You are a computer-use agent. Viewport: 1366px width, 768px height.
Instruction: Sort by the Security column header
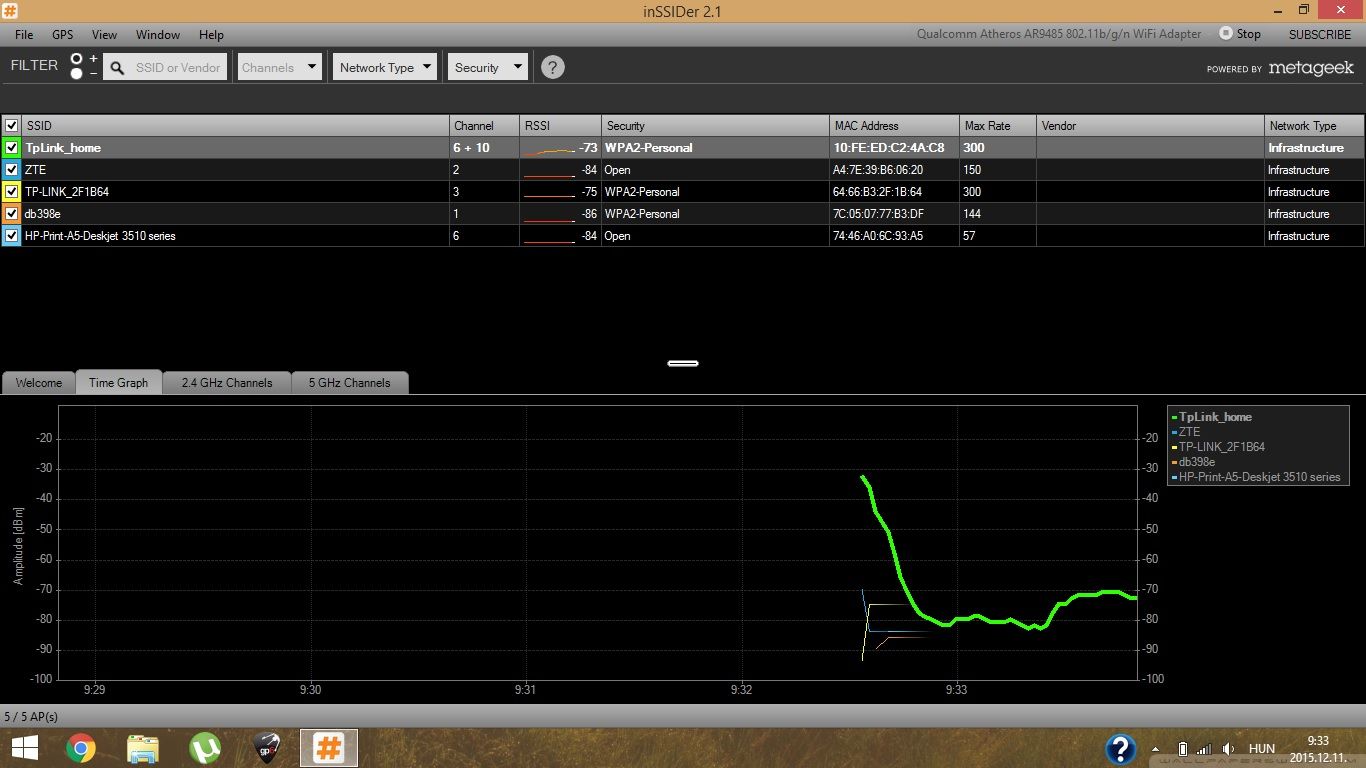coord(715,126)
